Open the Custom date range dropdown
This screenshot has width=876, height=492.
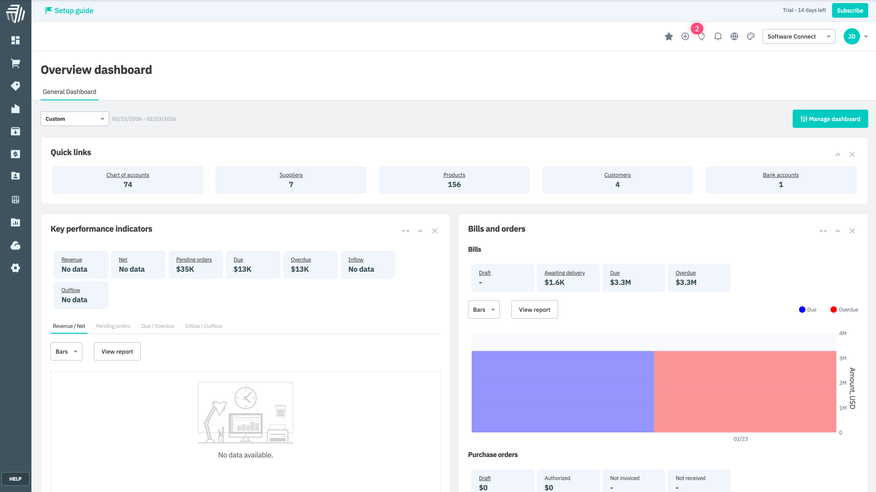pos(74,119)
